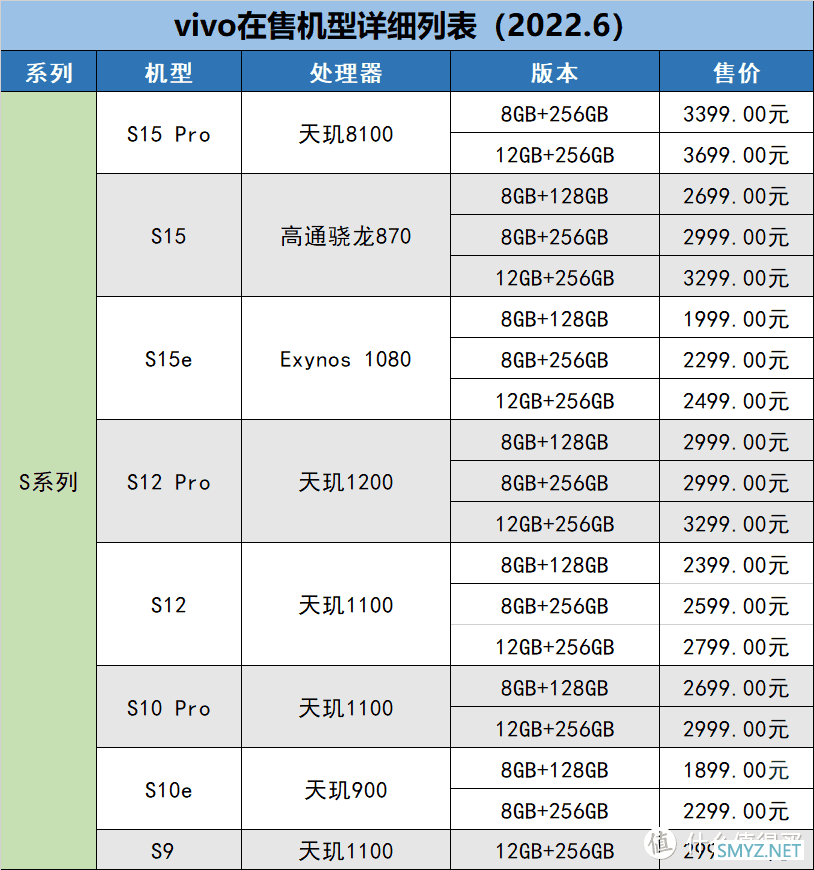Click the 8GB+256GB version priced 3399.00元
The height and width of the screenshot is (870, 814).
pos(555,113)
